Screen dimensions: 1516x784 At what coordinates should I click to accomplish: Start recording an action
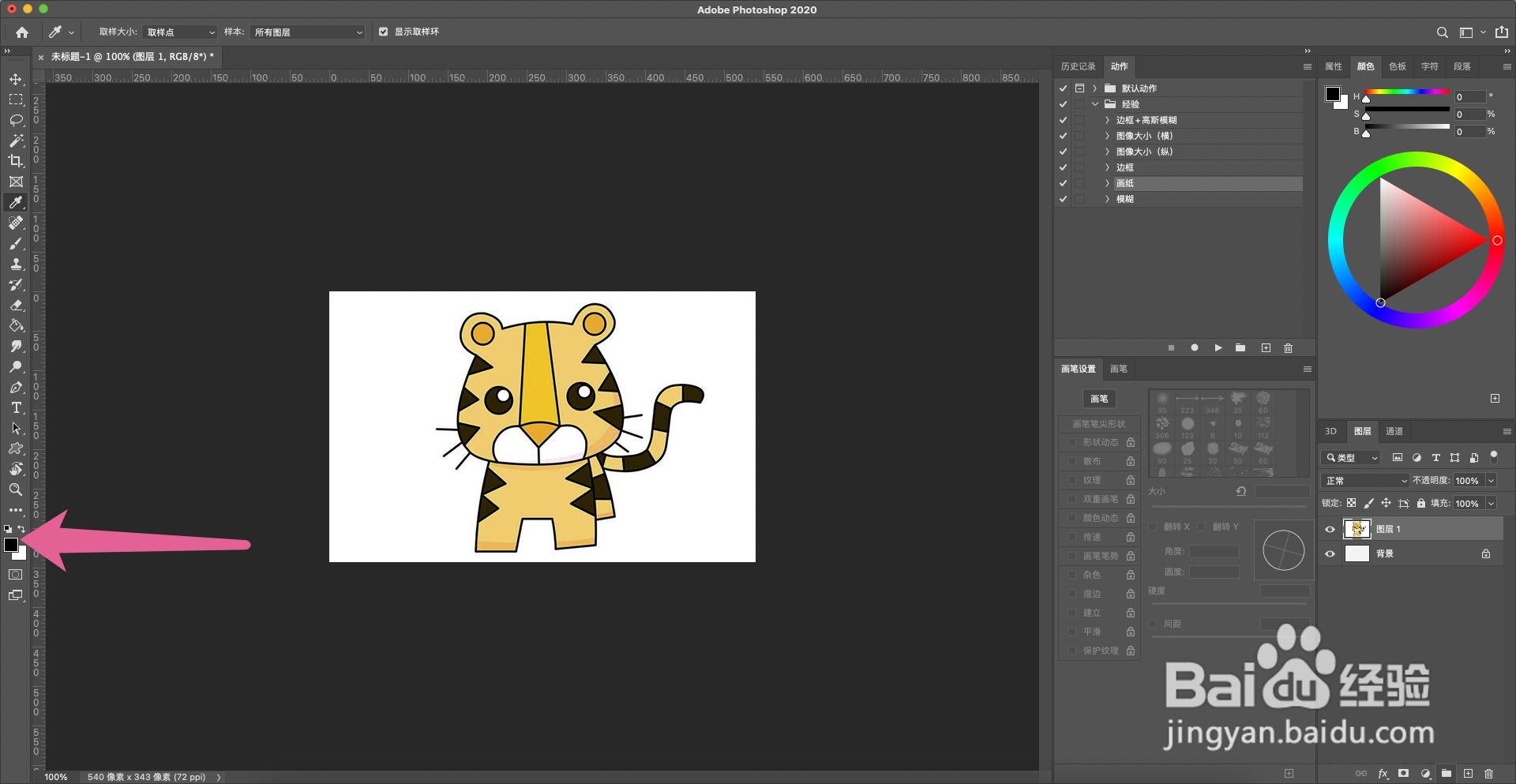point(1195,348)
